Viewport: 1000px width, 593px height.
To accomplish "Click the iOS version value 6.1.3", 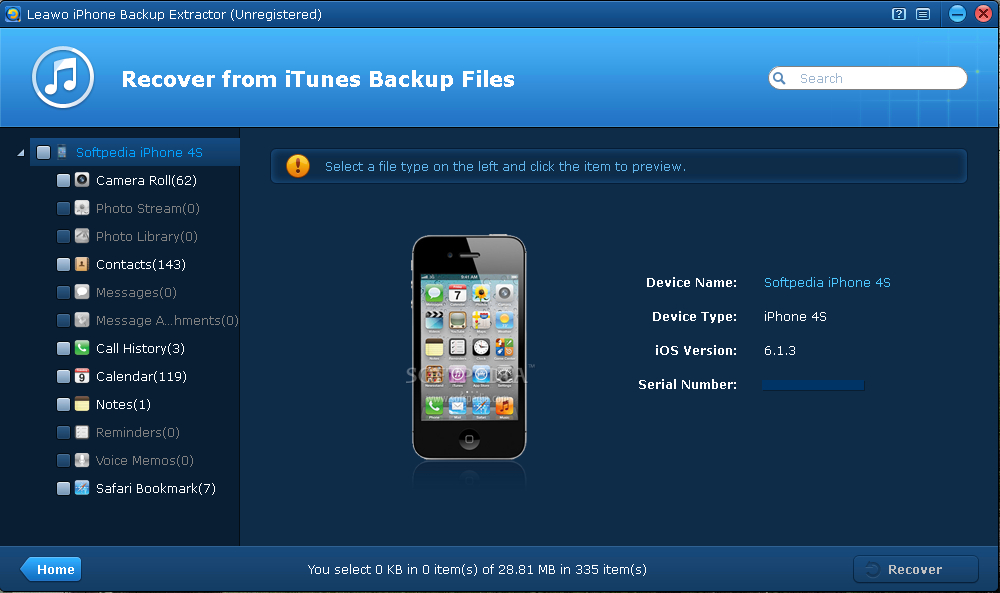I will click(780, 351).
